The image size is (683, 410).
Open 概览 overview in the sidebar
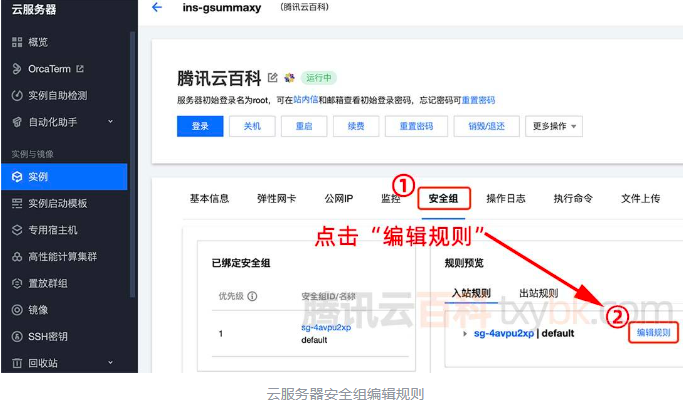[x=37, y=42]
